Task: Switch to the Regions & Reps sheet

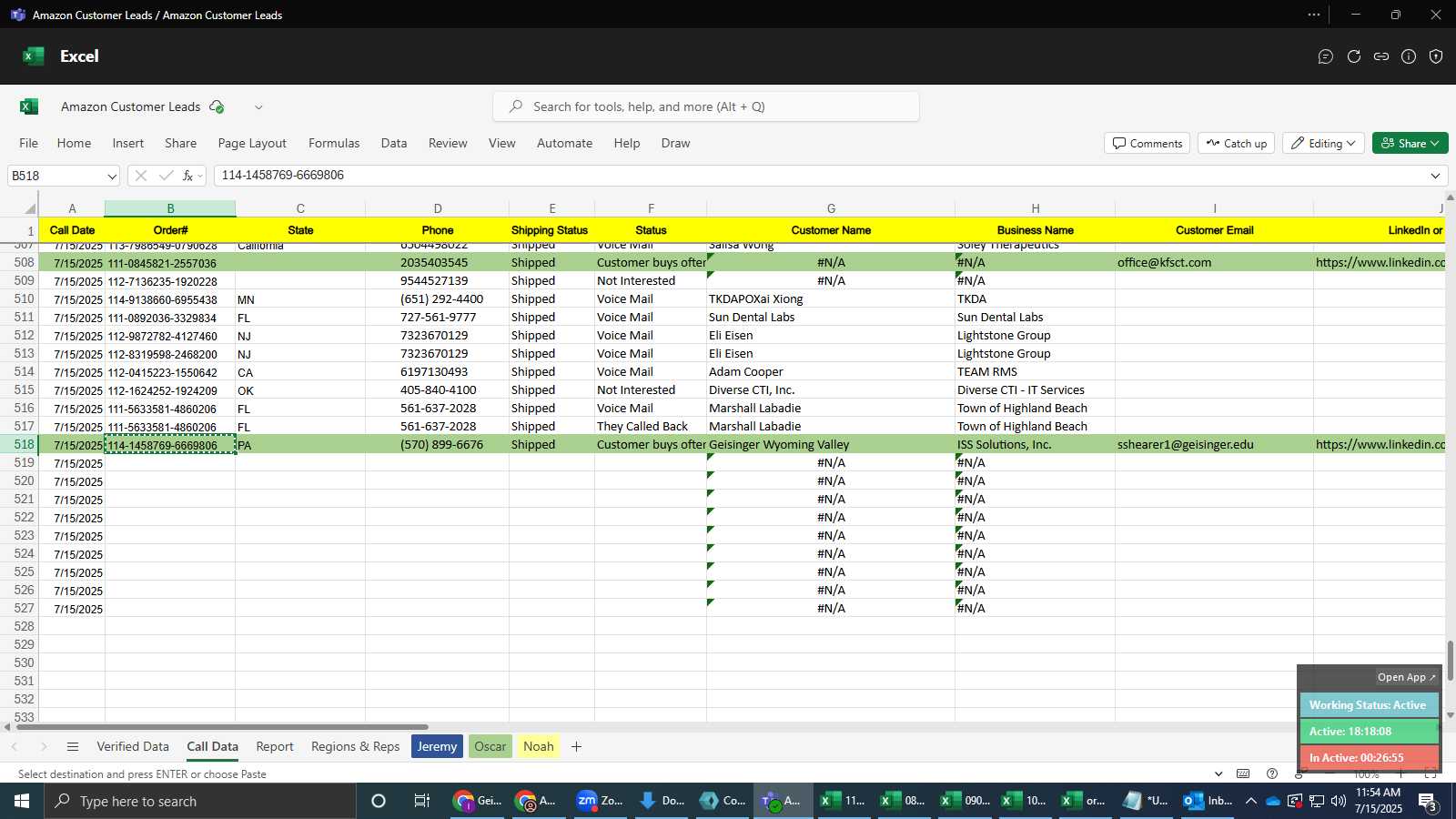Action: (356, 747)
